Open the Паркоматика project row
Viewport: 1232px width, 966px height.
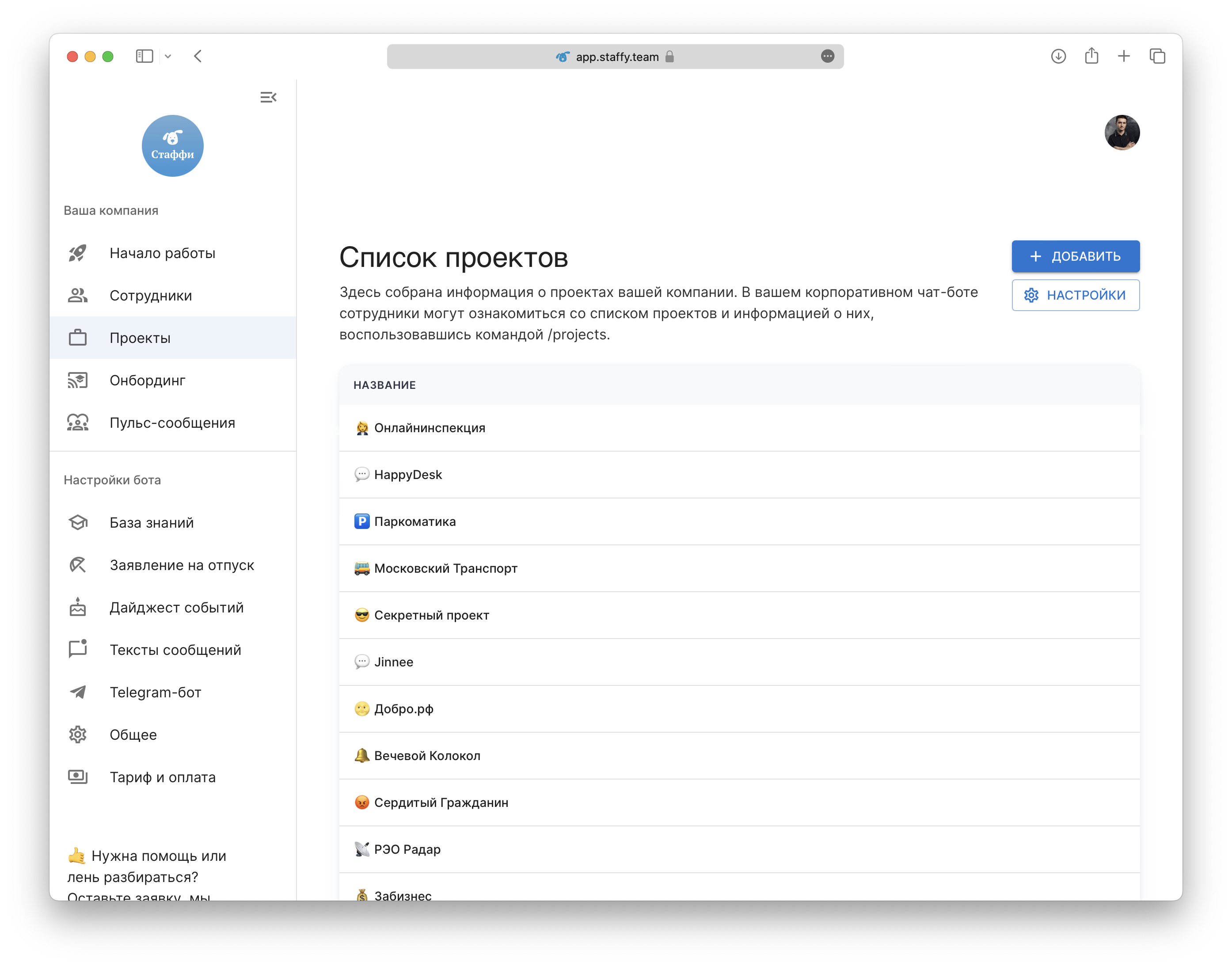pos(739,521)
